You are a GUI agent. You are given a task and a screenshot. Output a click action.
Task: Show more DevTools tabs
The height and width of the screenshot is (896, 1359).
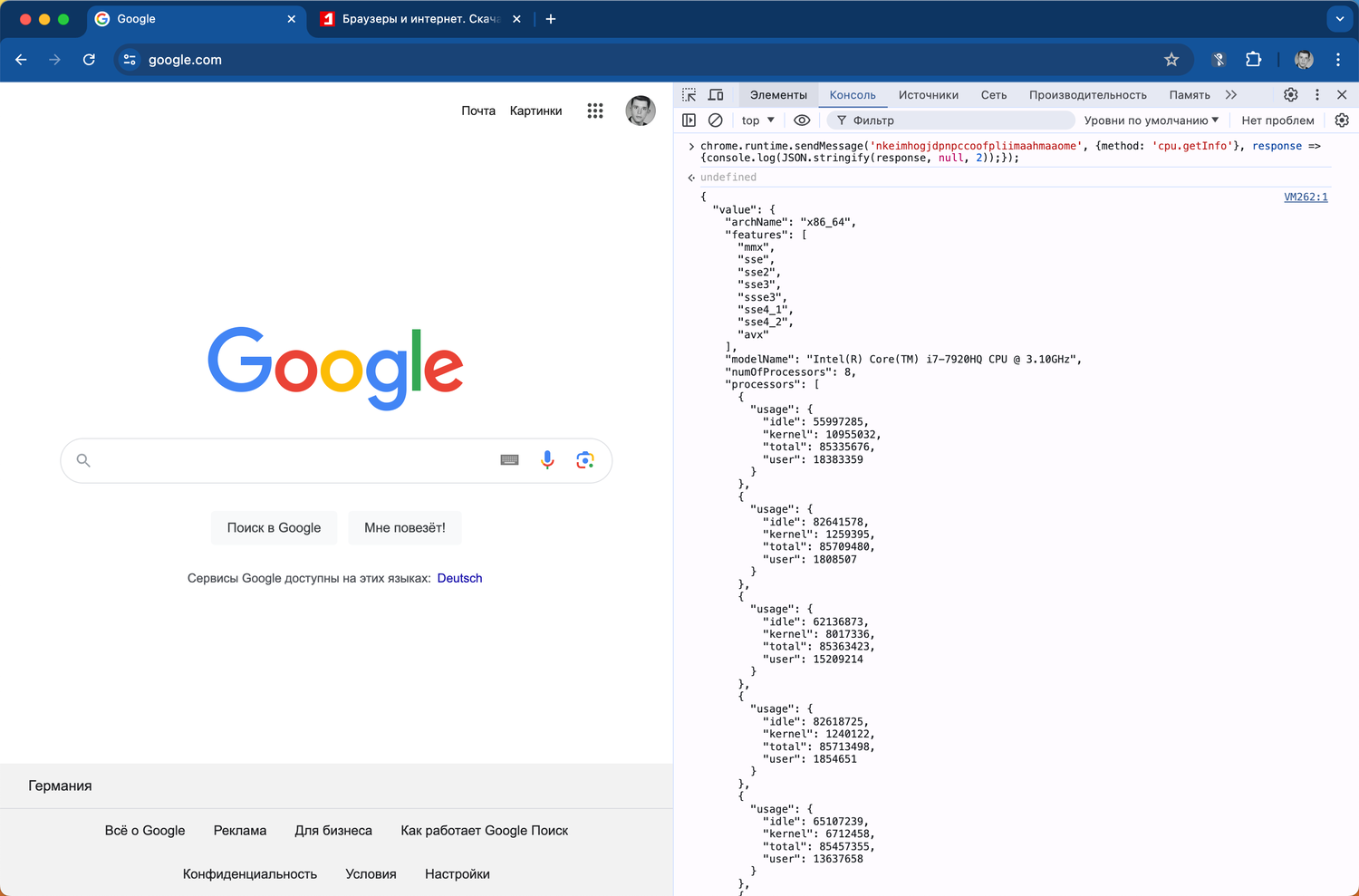click(1230, 95)
